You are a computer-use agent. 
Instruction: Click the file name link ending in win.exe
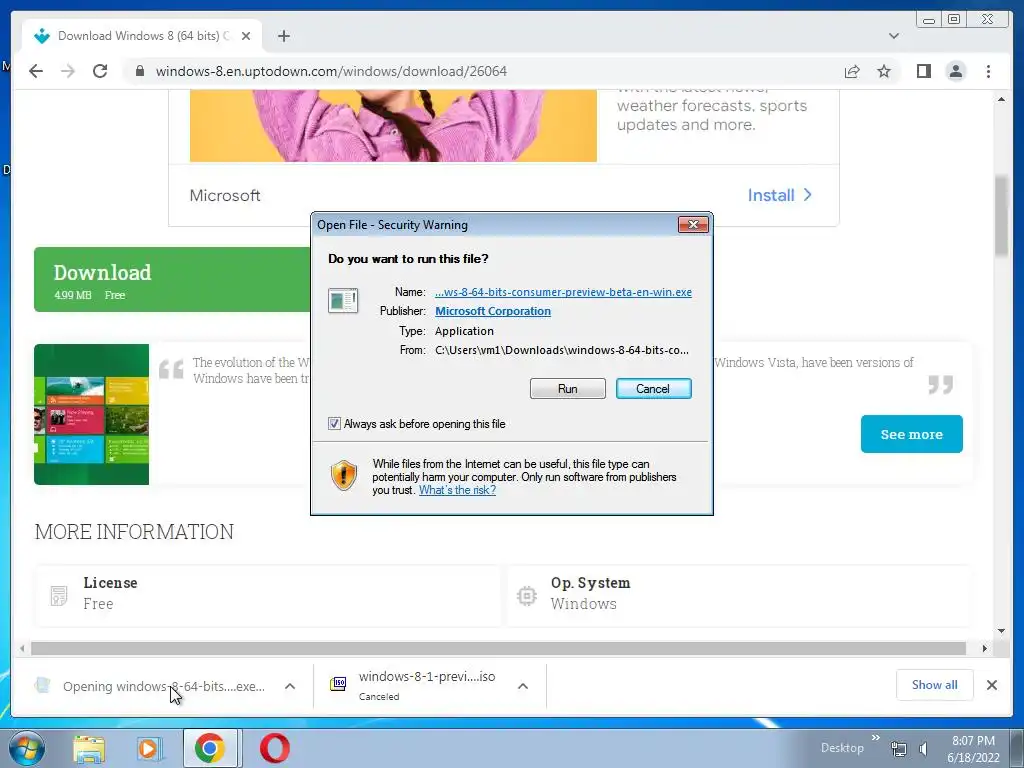pyautogui.click(x=563, y=292)
